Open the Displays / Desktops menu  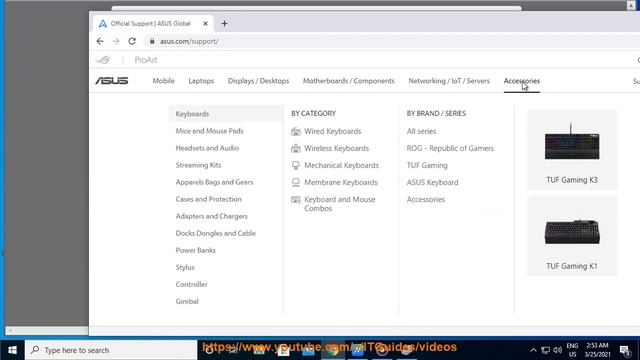pos(258,81)
